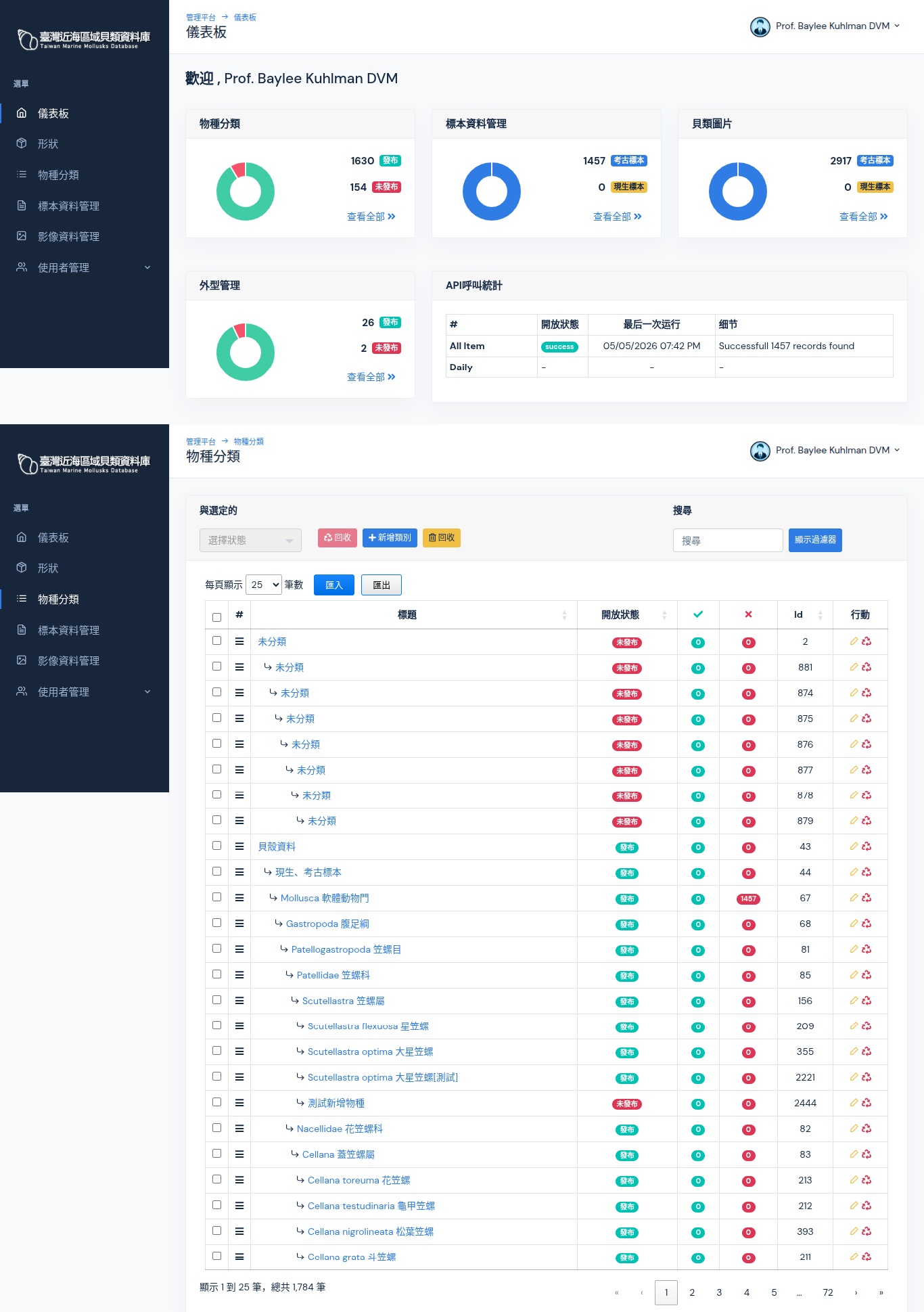
Task: Click drag handle of Patellogastropoda 笠螺目 row
Action: pyautogui.click(x=239, y=949)
